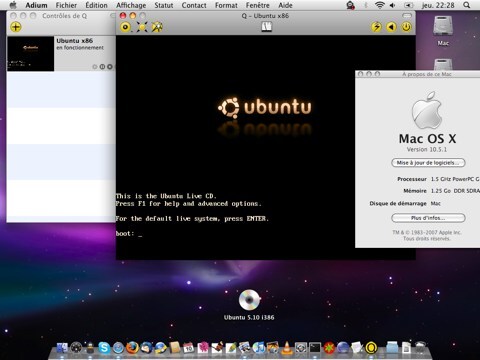Click the yellow Q emulator icon in the Dock
The image size is (480, 360).
[x=371, y=348]
